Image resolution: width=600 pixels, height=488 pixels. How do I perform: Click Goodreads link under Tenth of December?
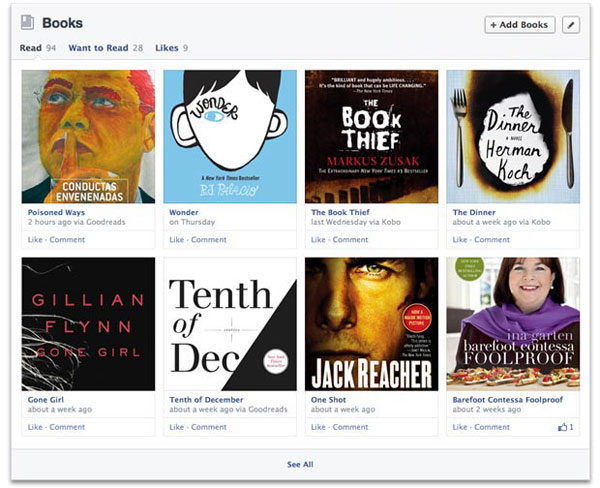[x=267, y=410]
